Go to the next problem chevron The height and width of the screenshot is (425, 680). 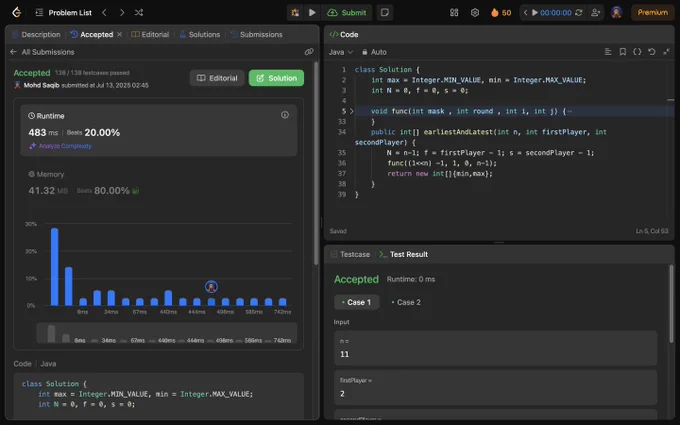click(122, 13)
